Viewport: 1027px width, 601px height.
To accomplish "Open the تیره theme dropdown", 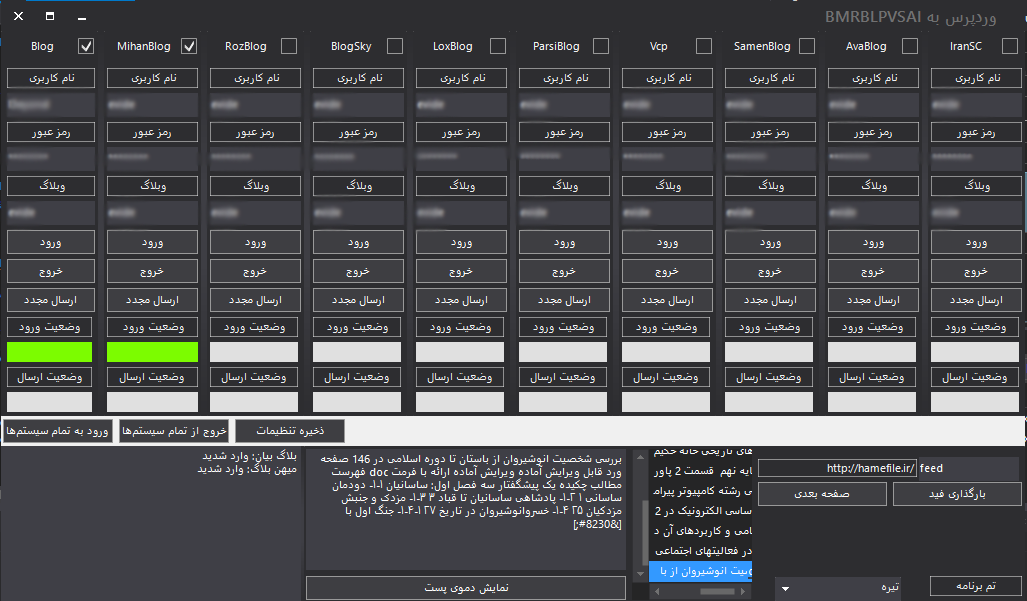I will click(x=838, y=588).
